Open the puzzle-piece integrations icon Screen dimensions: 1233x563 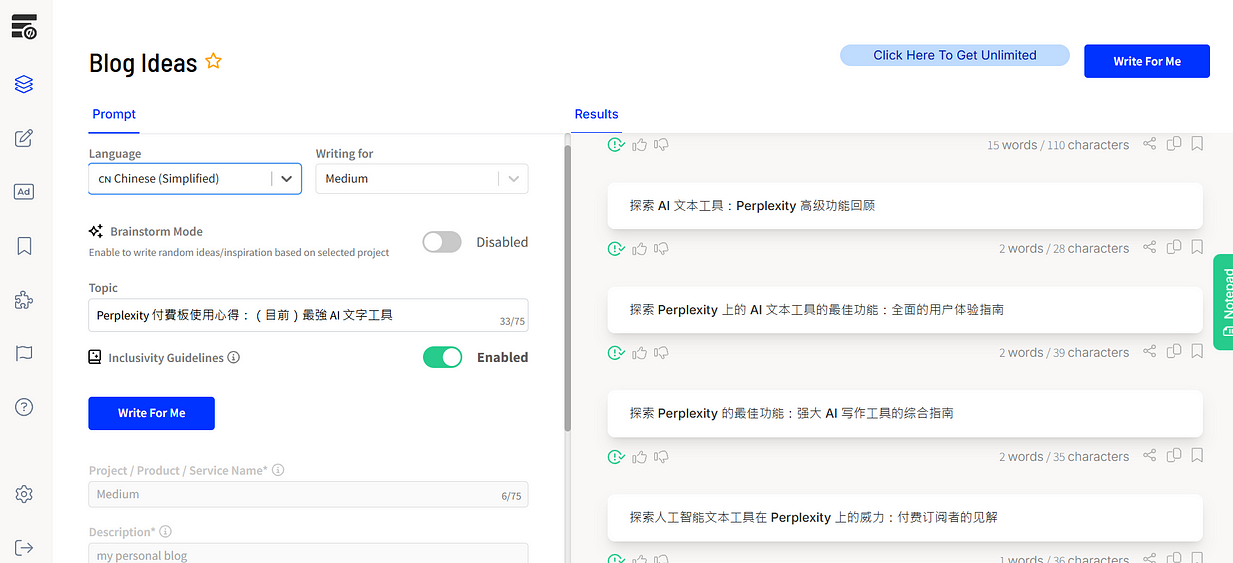point(24,300)
